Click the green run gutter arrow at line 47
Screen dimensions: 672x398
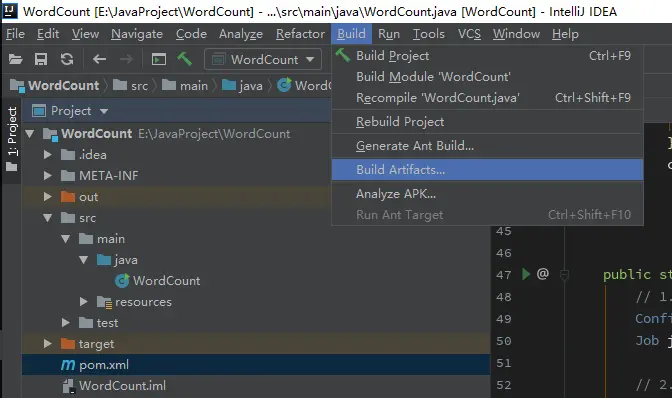(526, 274)
